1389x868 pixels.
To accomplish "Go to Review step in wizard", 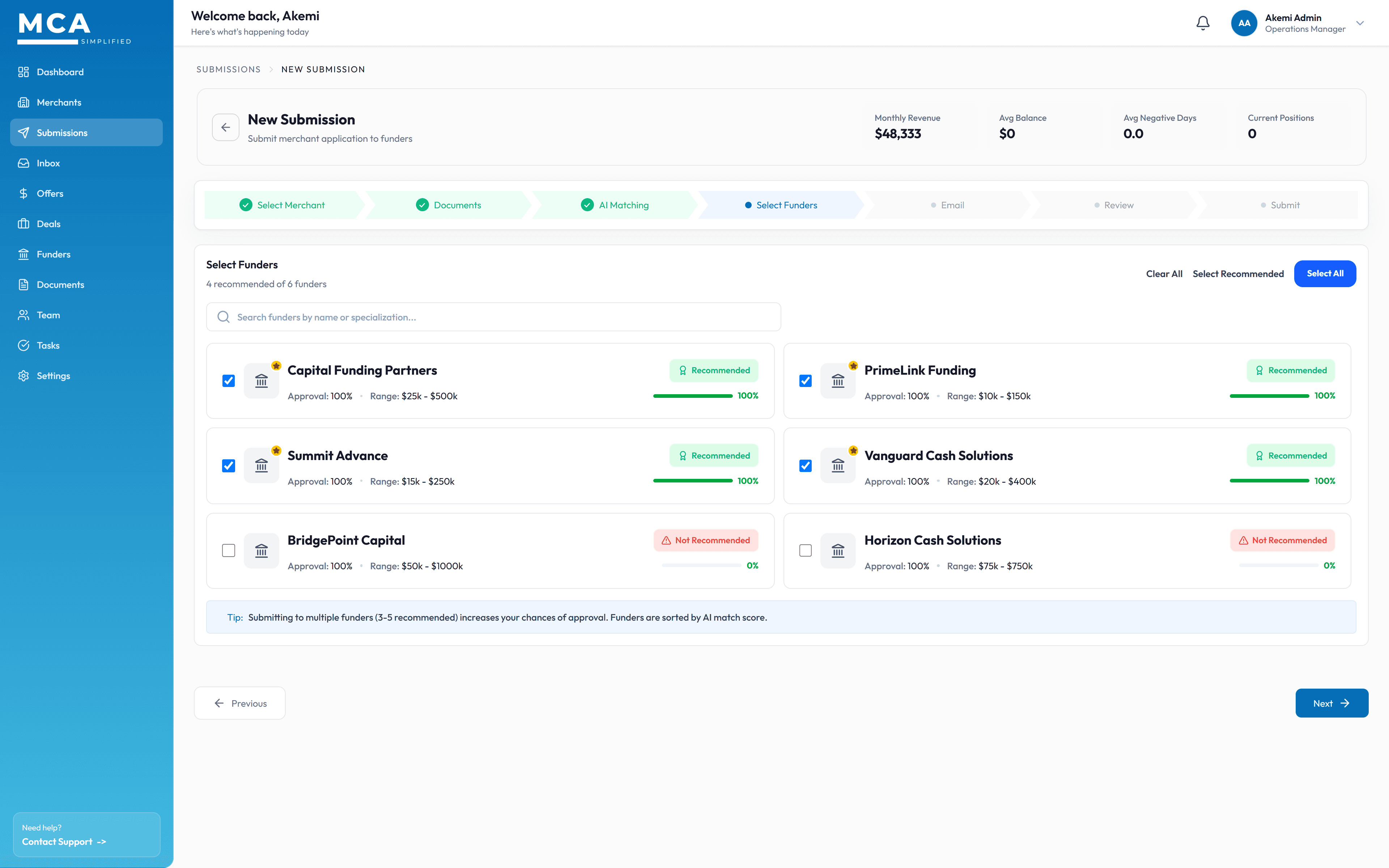I will click(1113, 205).
